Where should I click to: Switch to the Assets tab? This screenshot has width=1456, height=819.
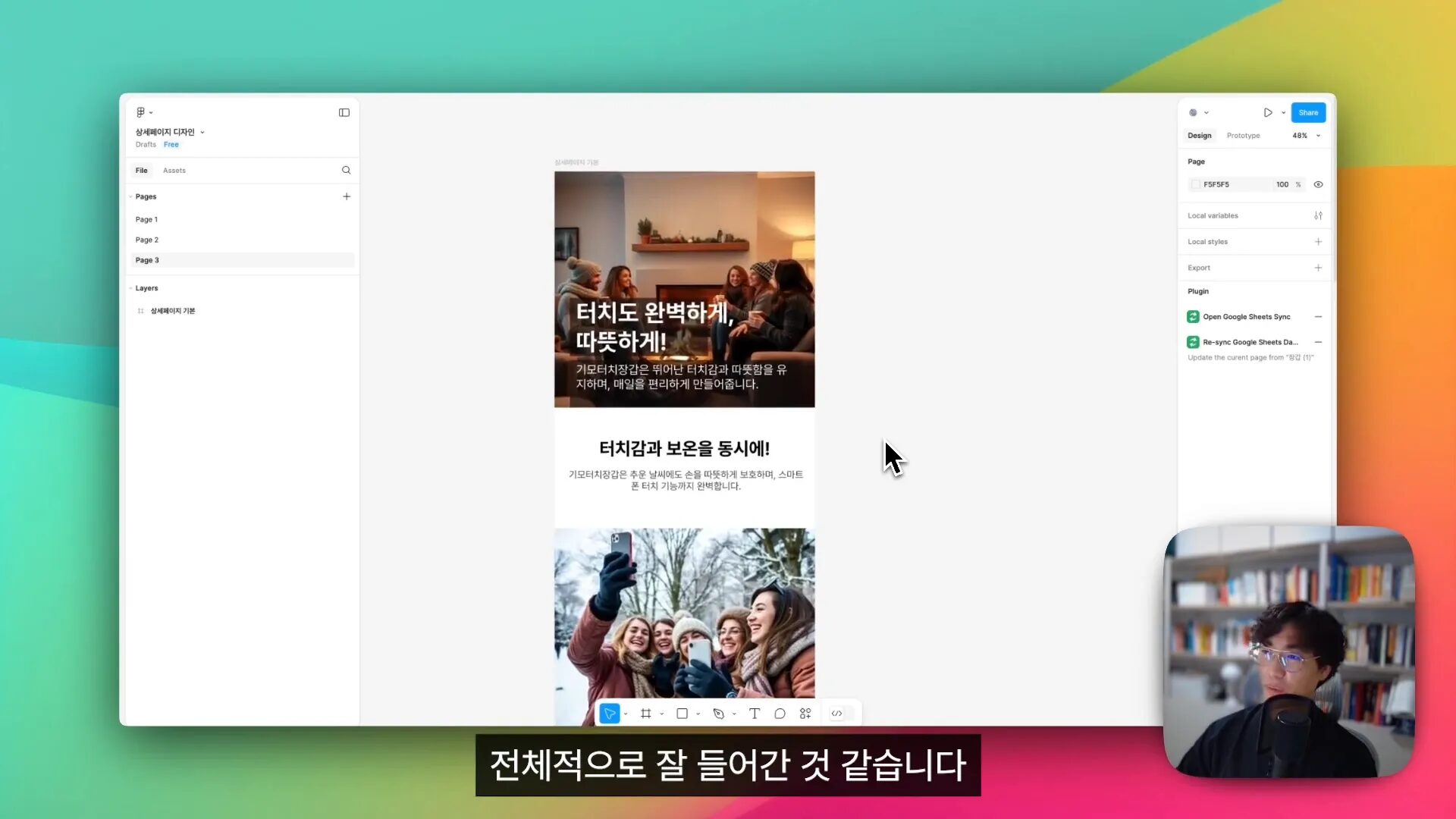click(x=174, y=170)
